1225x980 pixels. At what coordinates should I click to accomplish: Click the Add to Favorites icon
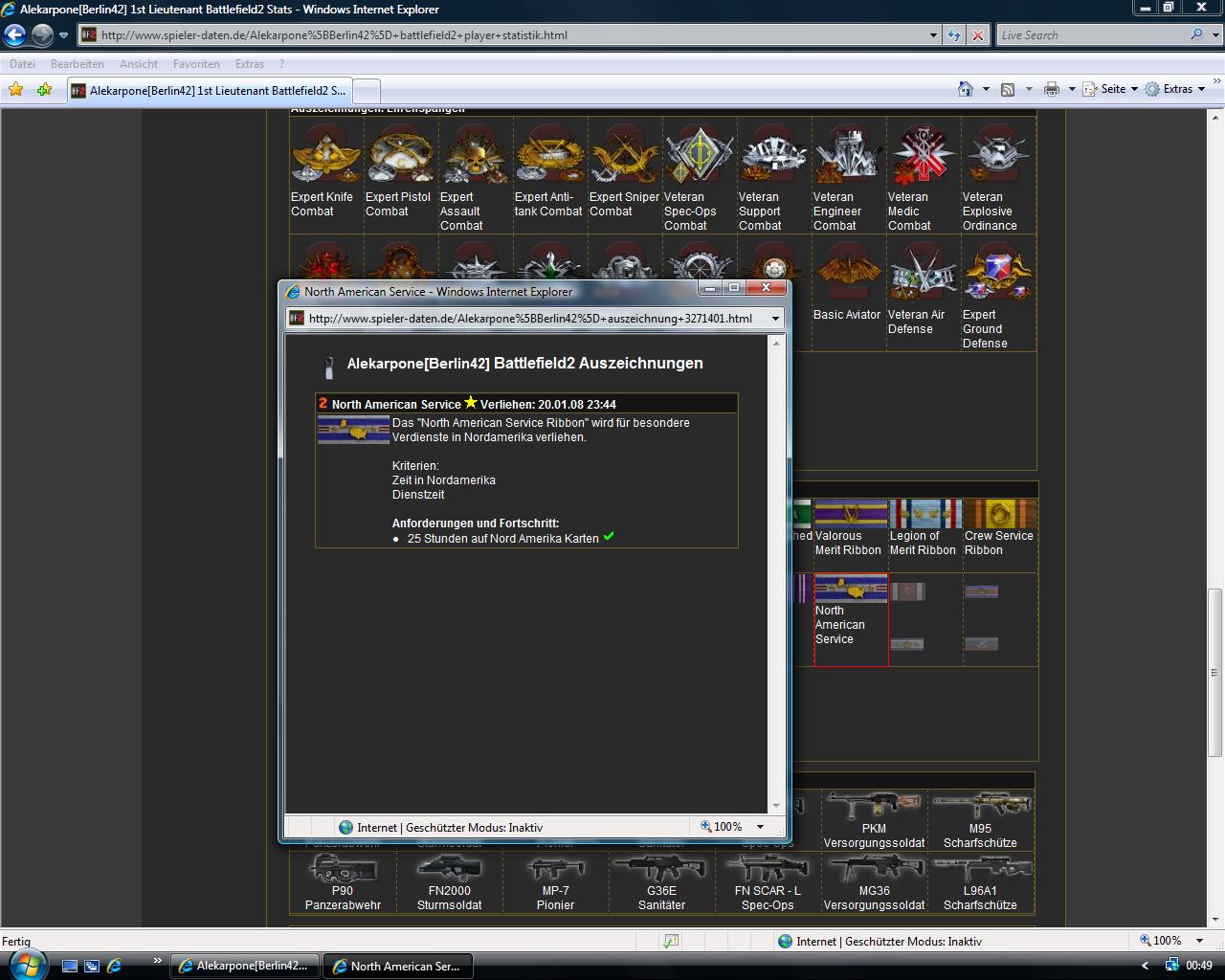click(44, 89)
